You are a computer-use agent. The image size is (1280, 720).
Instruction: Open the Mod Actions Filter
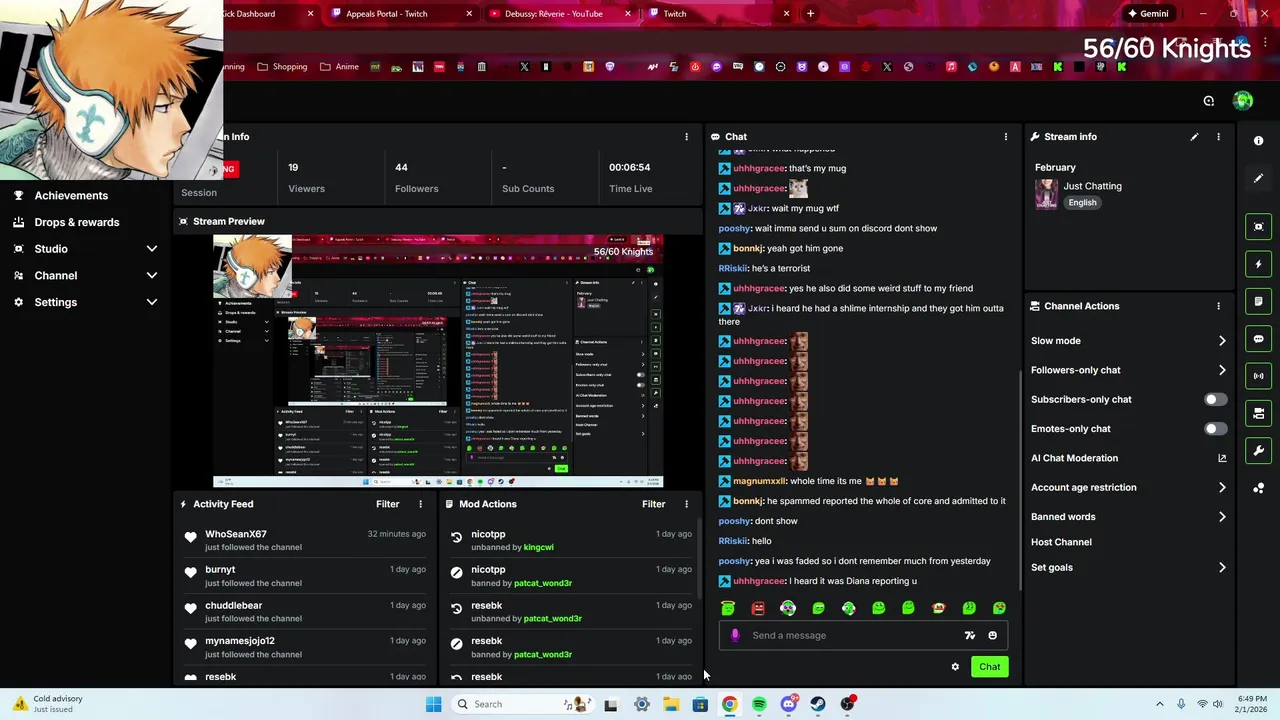pyautogui.click(x=653, y=504)
